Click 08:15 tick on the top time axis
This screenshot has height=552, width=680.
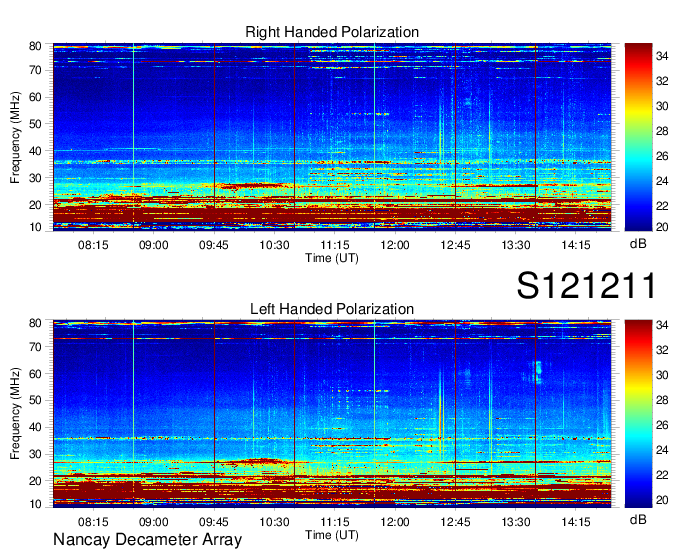(x=93, y=245)
